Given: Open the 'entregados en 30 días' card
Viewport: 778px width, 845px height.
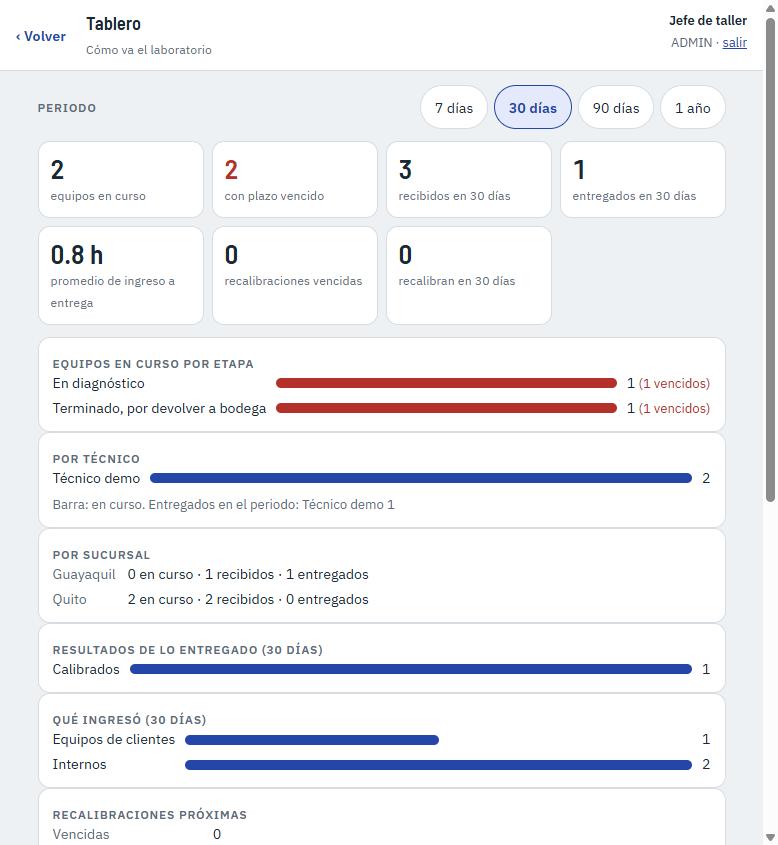Looking at the screenshot, I should pyautogui.click(x=643, y=179).
